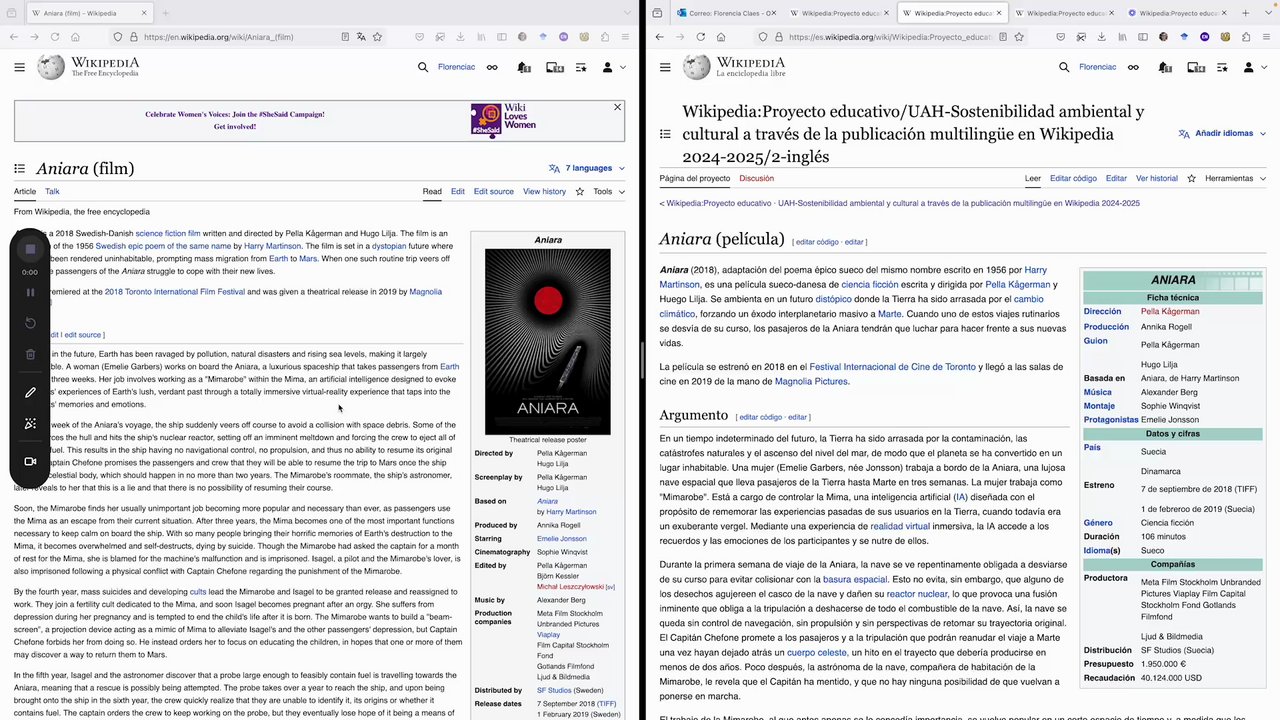Screen dimensions: 1280x720
Task: Expand the 7 languages dropdown
Action: pos(587,168)
